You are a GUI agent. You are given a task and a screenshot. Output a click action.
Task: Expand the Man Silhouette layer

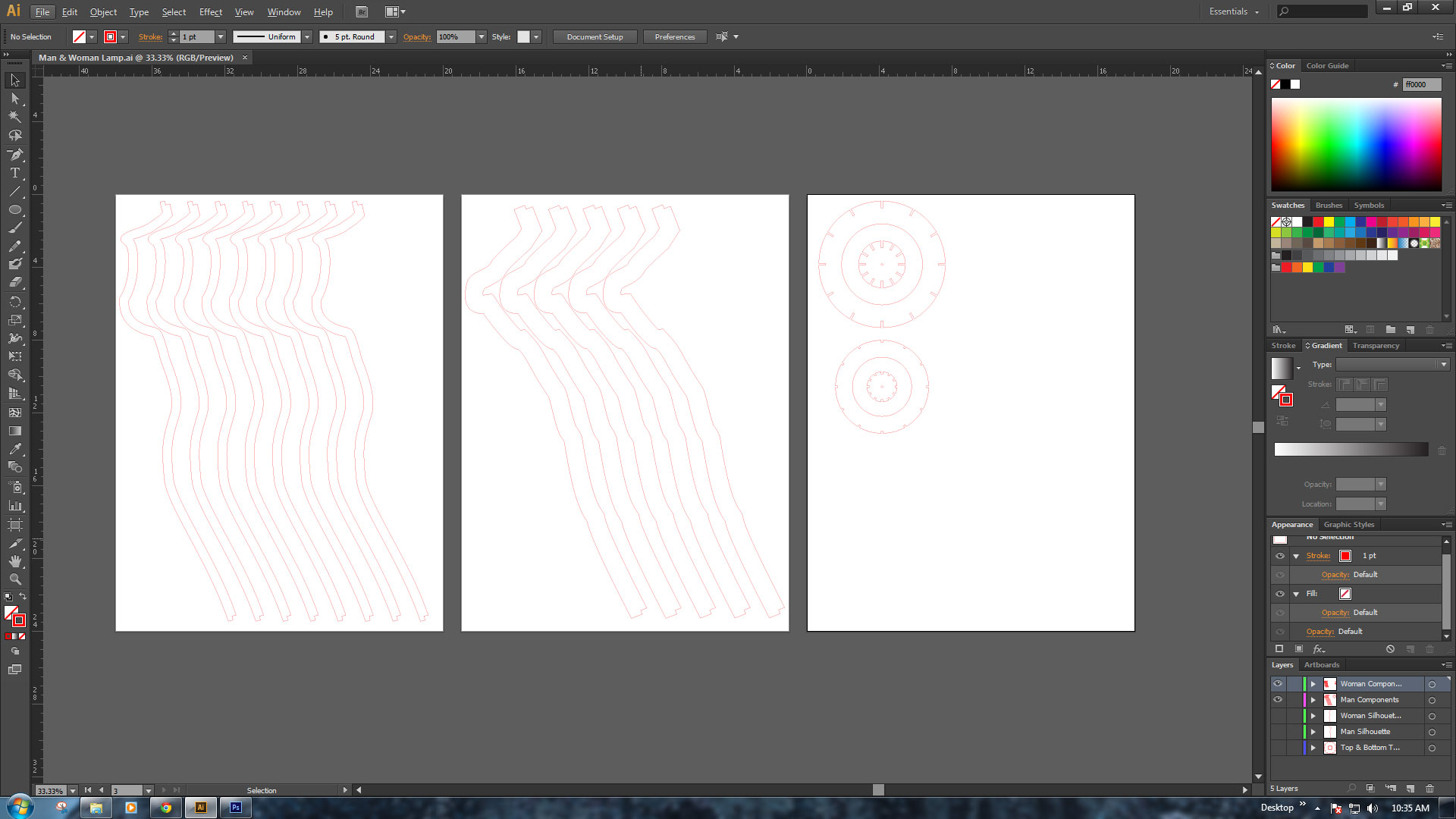click(1313, 732)
